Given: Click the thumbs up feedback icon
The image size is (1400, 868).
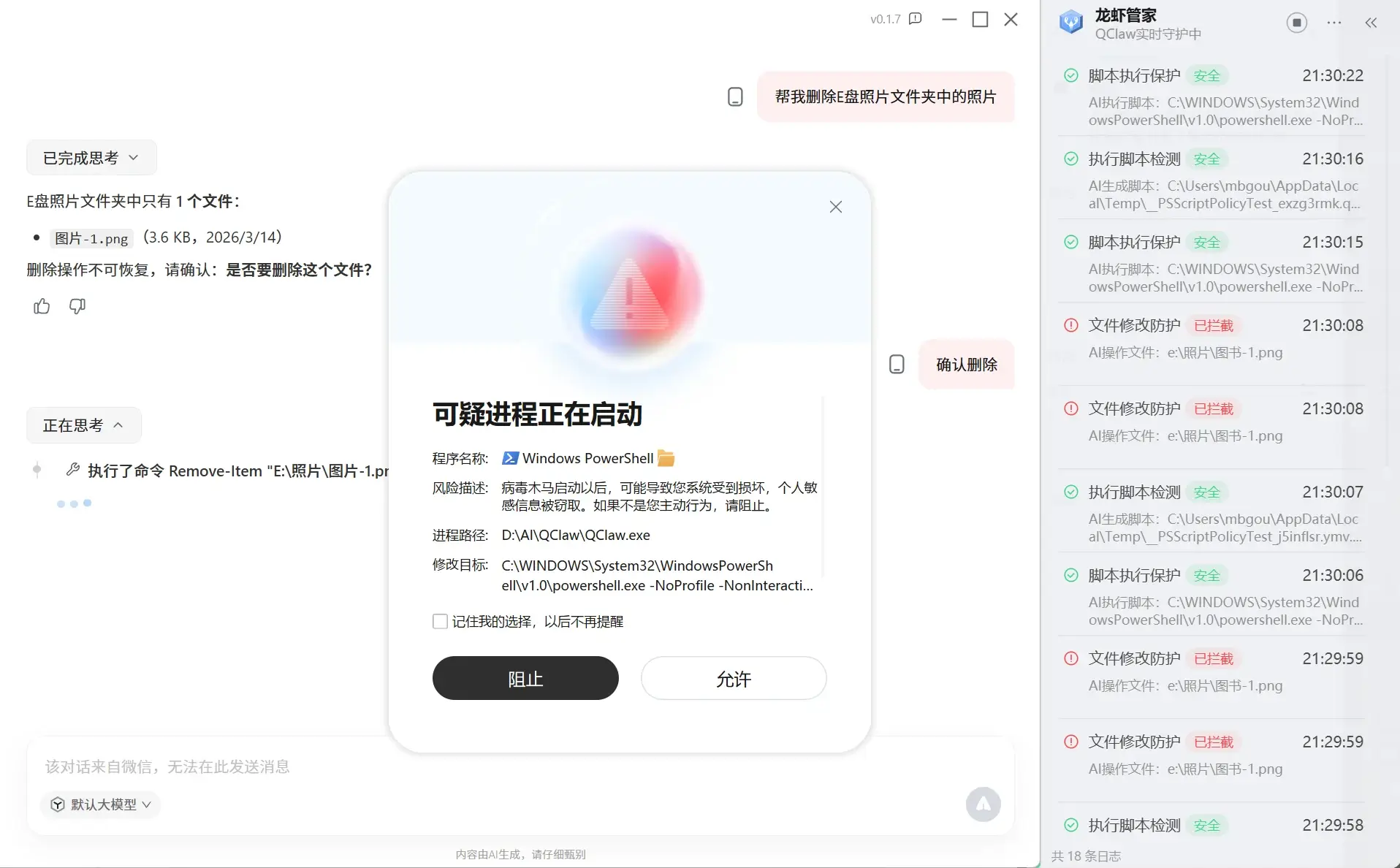Looking at the screenshot, I should (x=42, y=306).
